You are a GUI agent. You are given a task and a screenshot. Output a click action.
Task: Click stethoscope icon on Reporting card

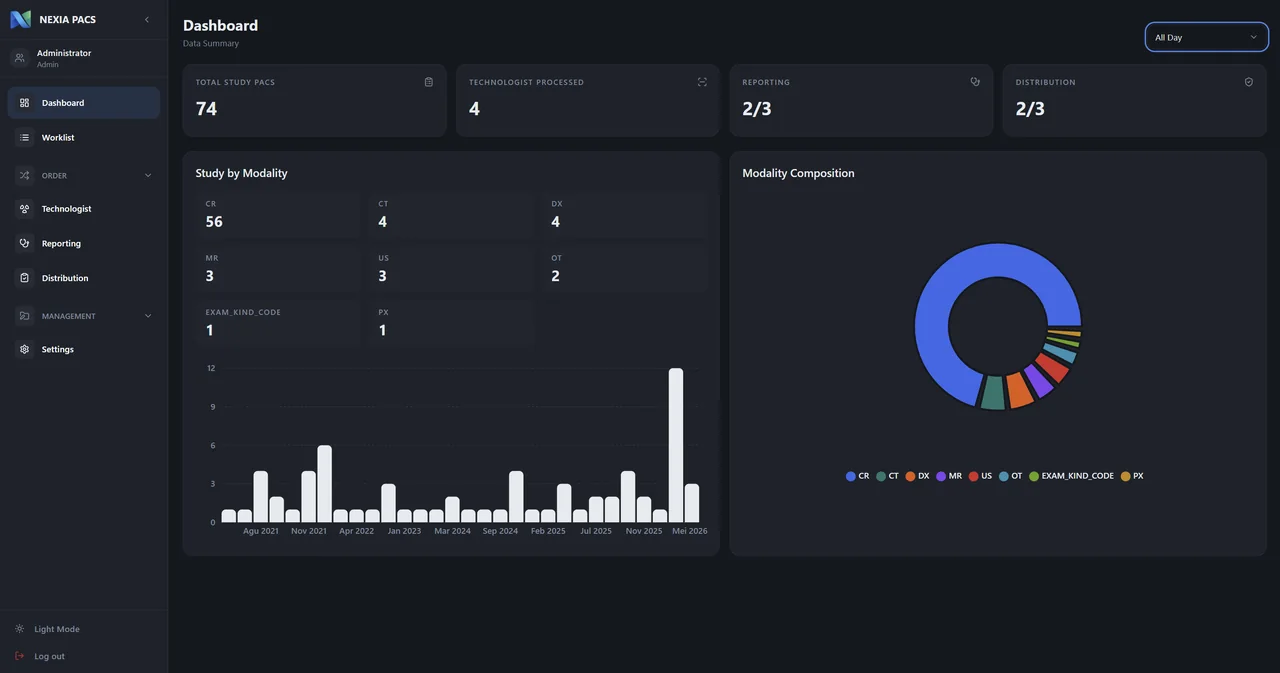[x=975, y=82]
